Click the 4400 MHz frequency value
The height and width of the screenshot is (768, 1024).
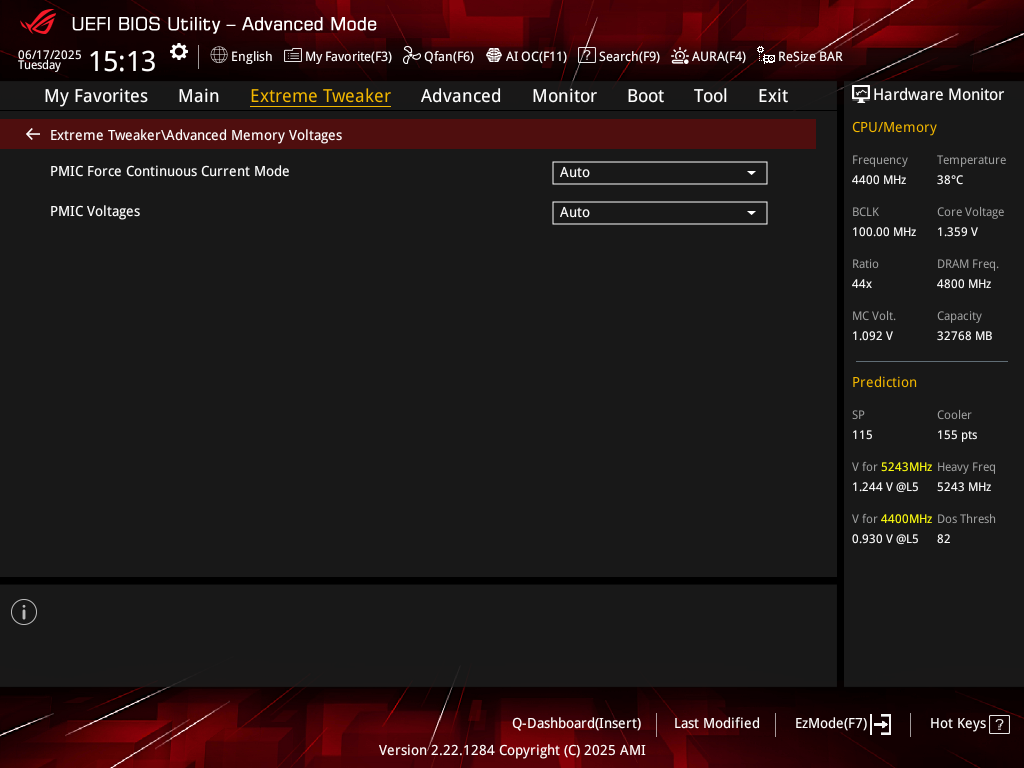click(879, 180)
